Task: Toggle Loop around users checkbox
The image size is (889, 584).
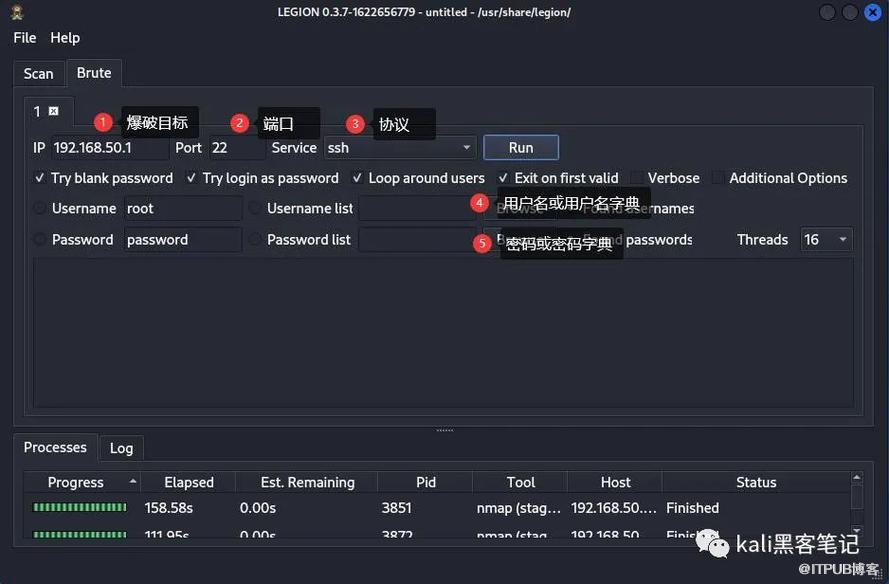Action: 357,178
